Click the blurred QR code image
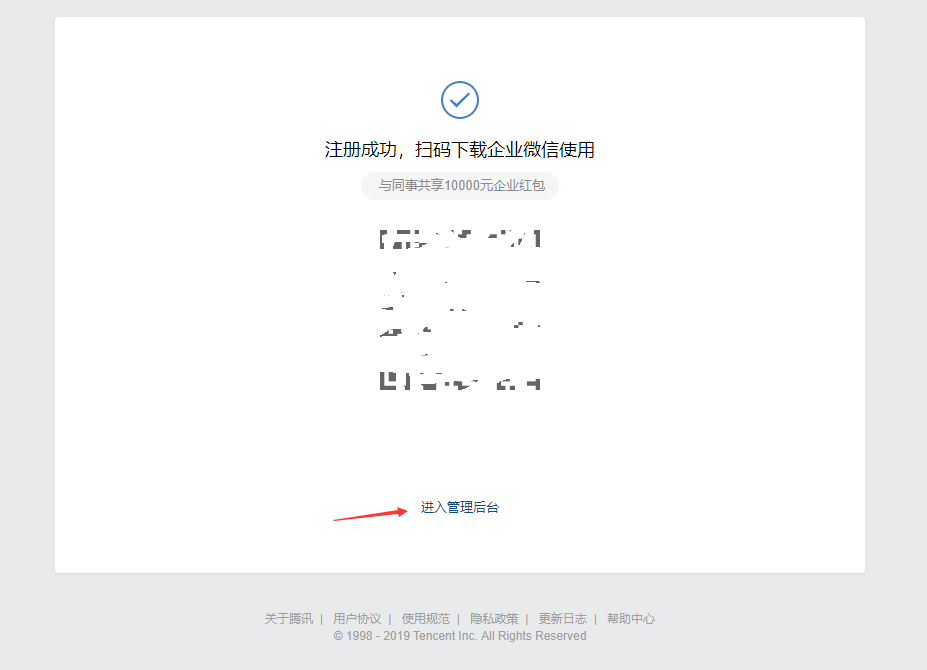The width and height of the screenshot is (927, 670). [x=459, y=310]
